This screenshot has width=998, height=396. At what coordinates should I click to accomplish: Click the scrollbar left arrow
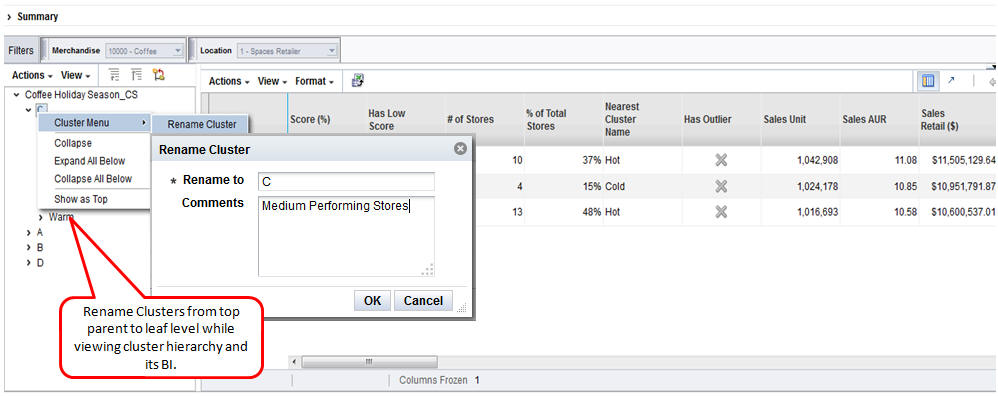click(x=294, y=362)
